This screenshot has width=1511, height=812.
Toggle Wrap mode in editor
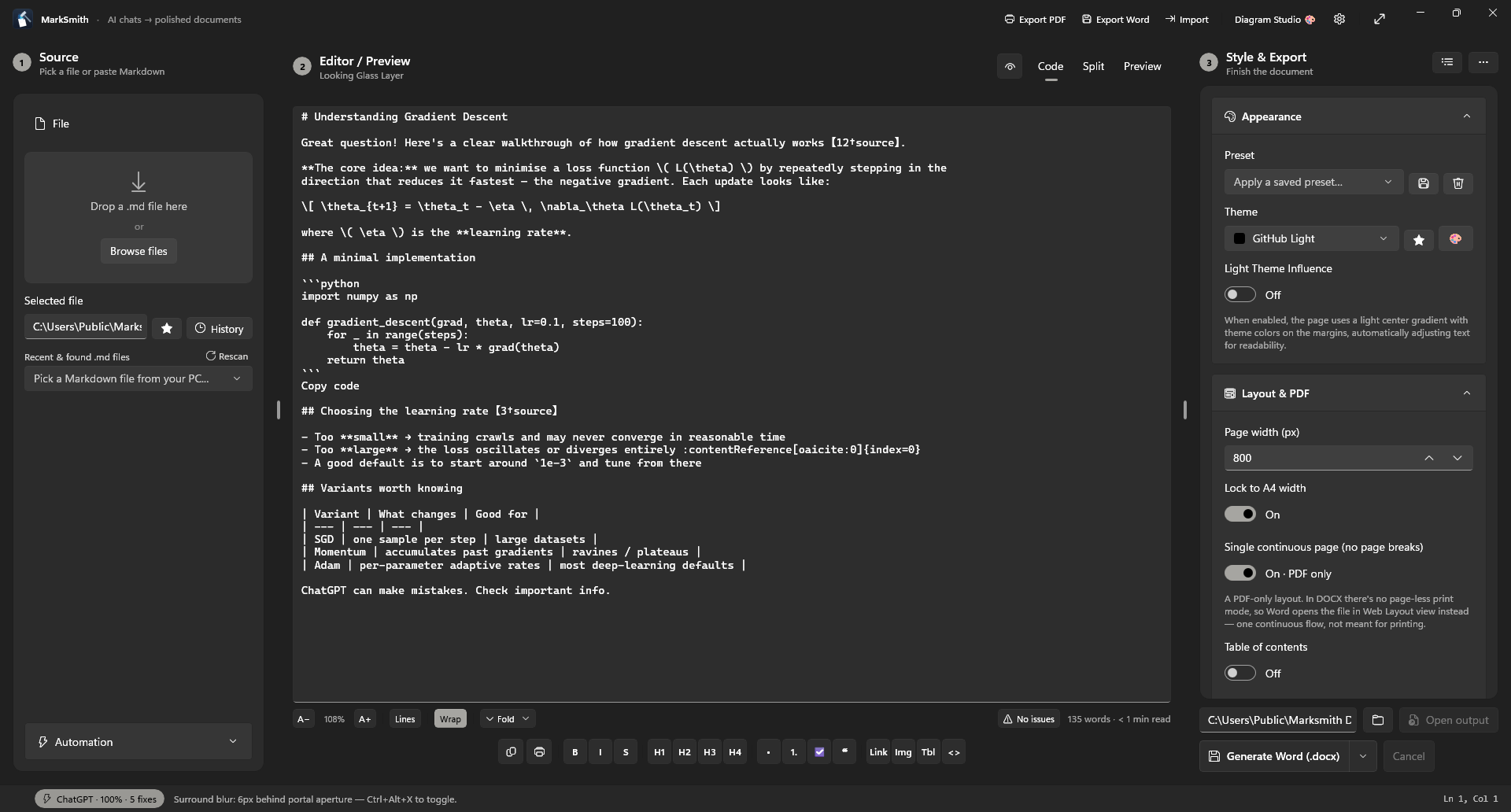point(450,719)
